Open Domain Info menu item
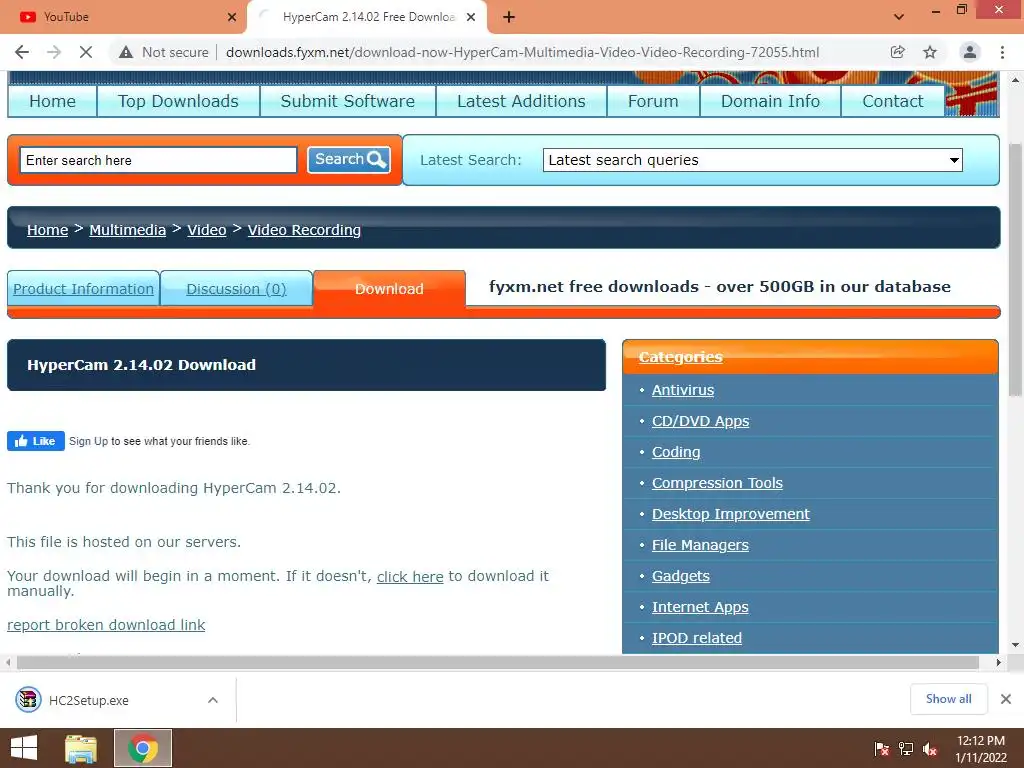This screenshot has height=768, width=1024. click(x=770, y=101)
